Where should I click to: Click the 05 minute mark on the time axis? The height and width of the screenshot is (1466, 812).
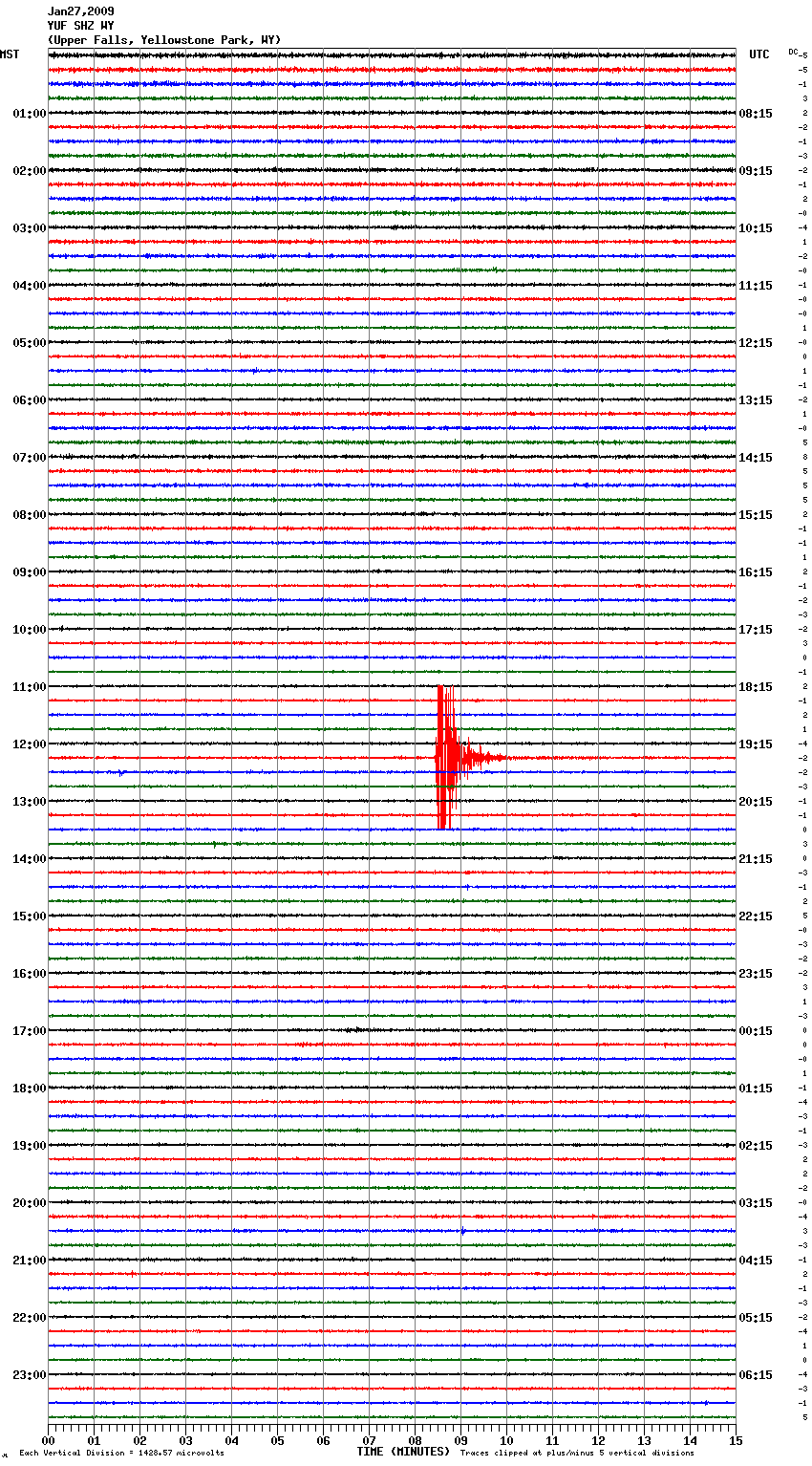click(x=277, y=1440)
